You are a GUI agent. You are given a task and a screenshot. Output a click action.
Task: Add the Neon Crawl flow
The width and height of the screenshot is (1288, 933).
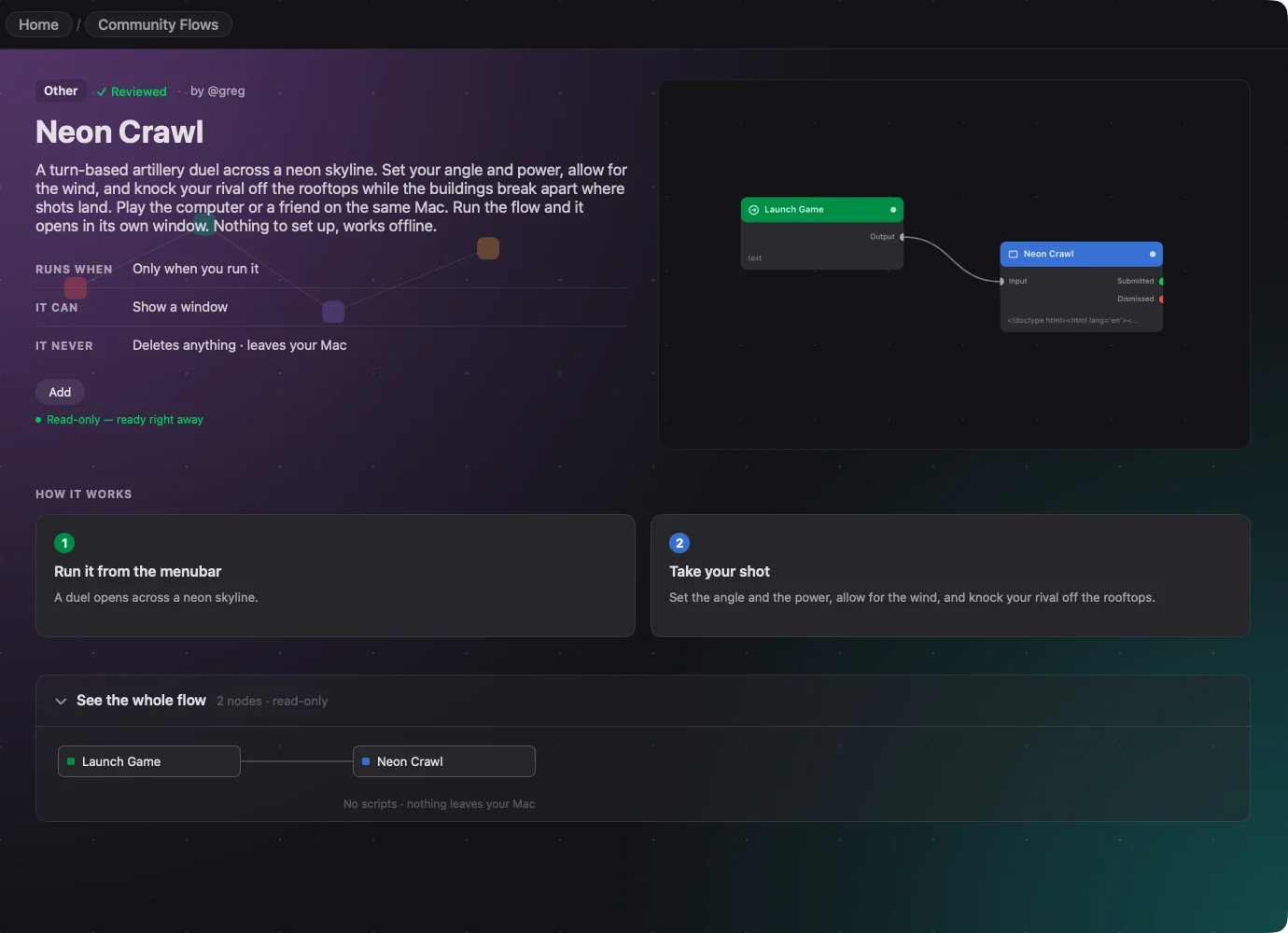60,392
